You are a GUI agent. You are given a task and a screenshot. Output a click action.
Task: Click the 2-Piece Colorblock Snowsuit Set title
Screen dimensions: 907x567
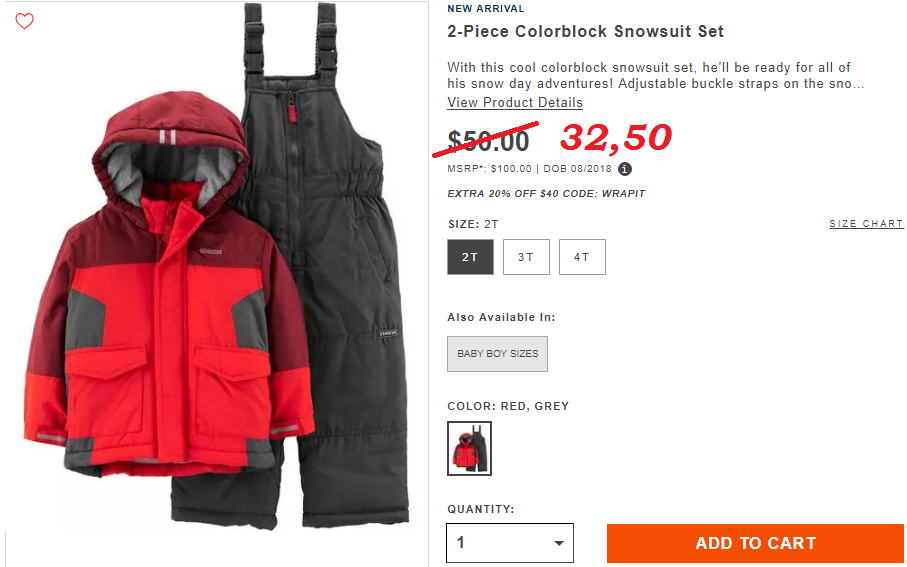point(585,31)
